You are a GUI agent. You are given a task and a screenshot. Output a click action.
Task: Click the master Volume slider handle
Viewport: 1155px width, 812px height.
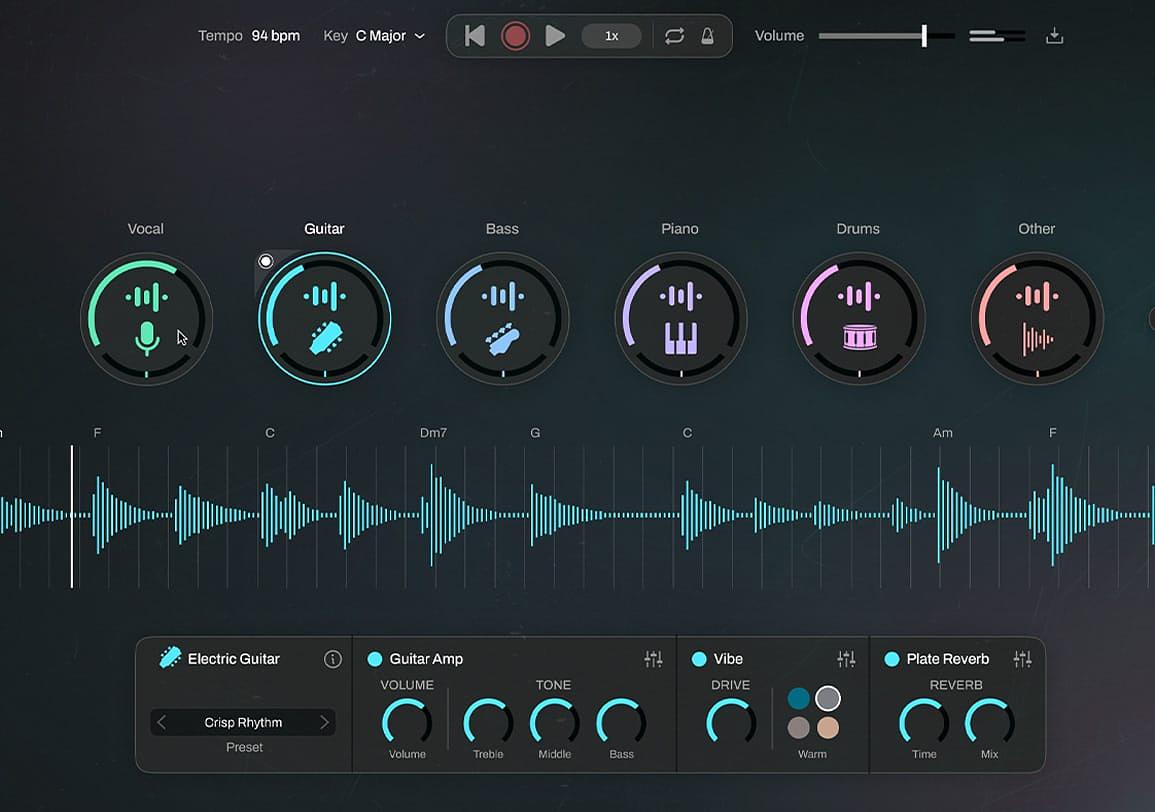click(924, 35)
